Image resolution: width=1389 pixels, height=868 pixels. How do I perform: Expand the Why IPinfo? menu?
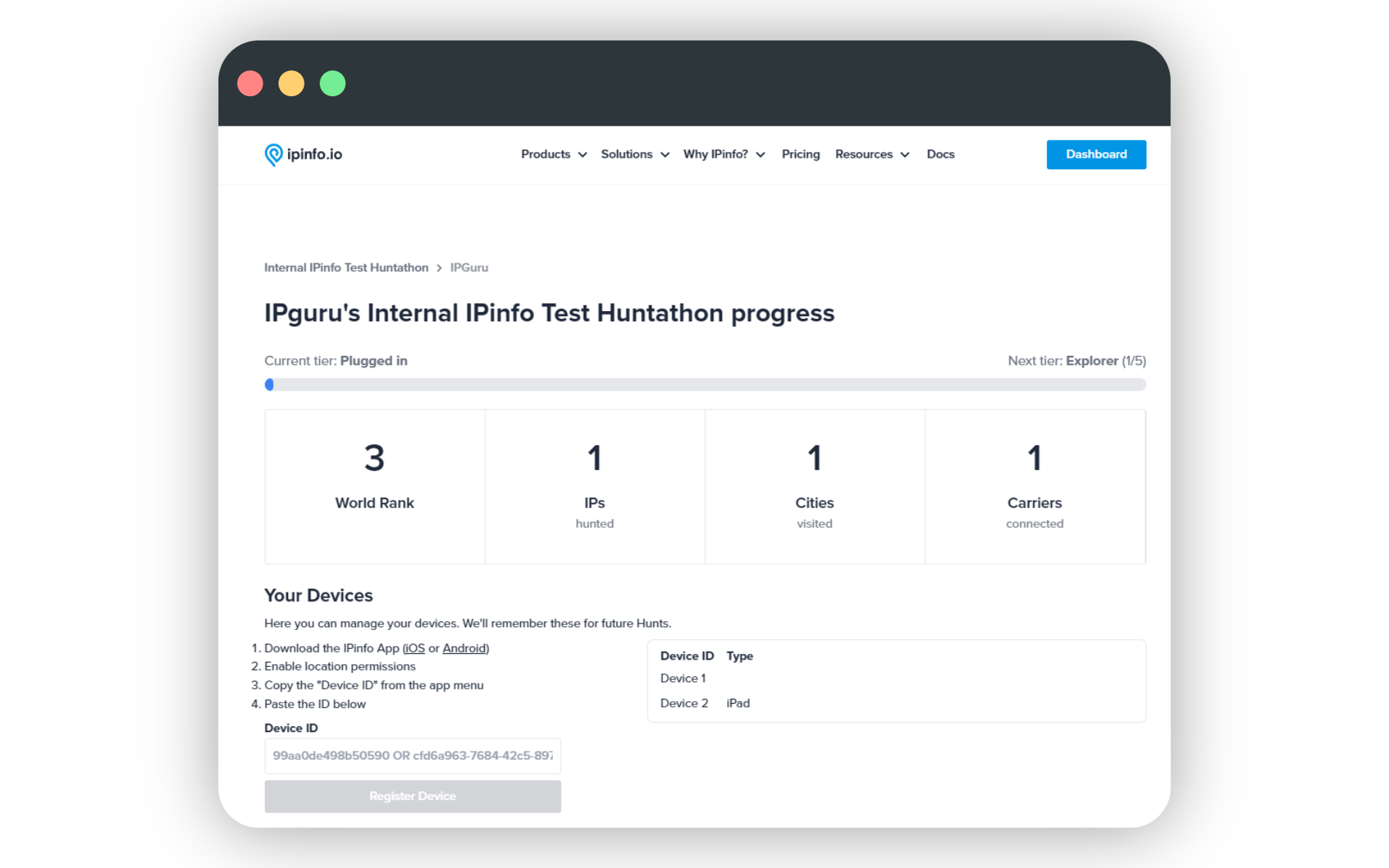(723, 154)
